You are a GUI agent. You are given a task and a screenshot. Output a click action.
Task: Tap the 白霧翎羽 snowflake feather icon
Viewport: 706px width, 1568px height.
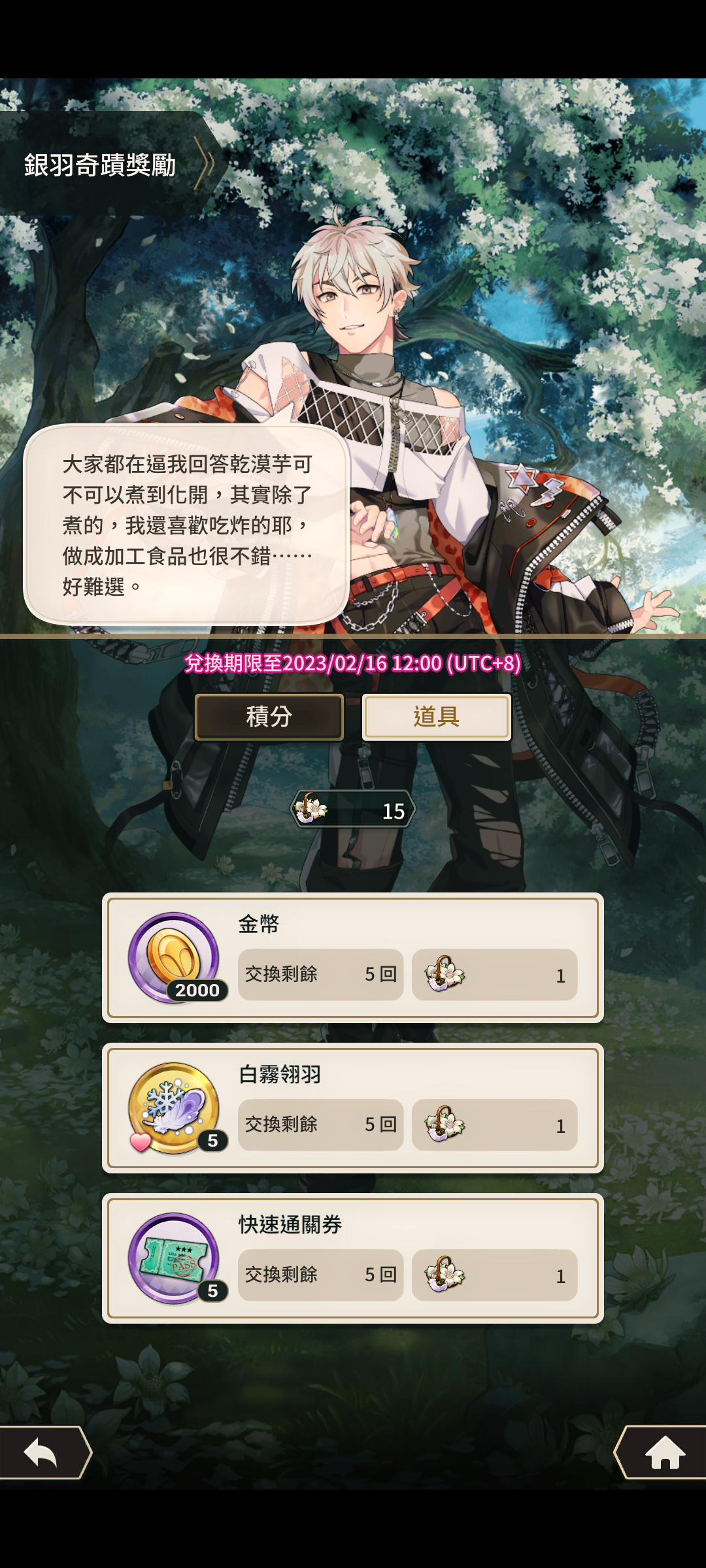coord(174,1107)
